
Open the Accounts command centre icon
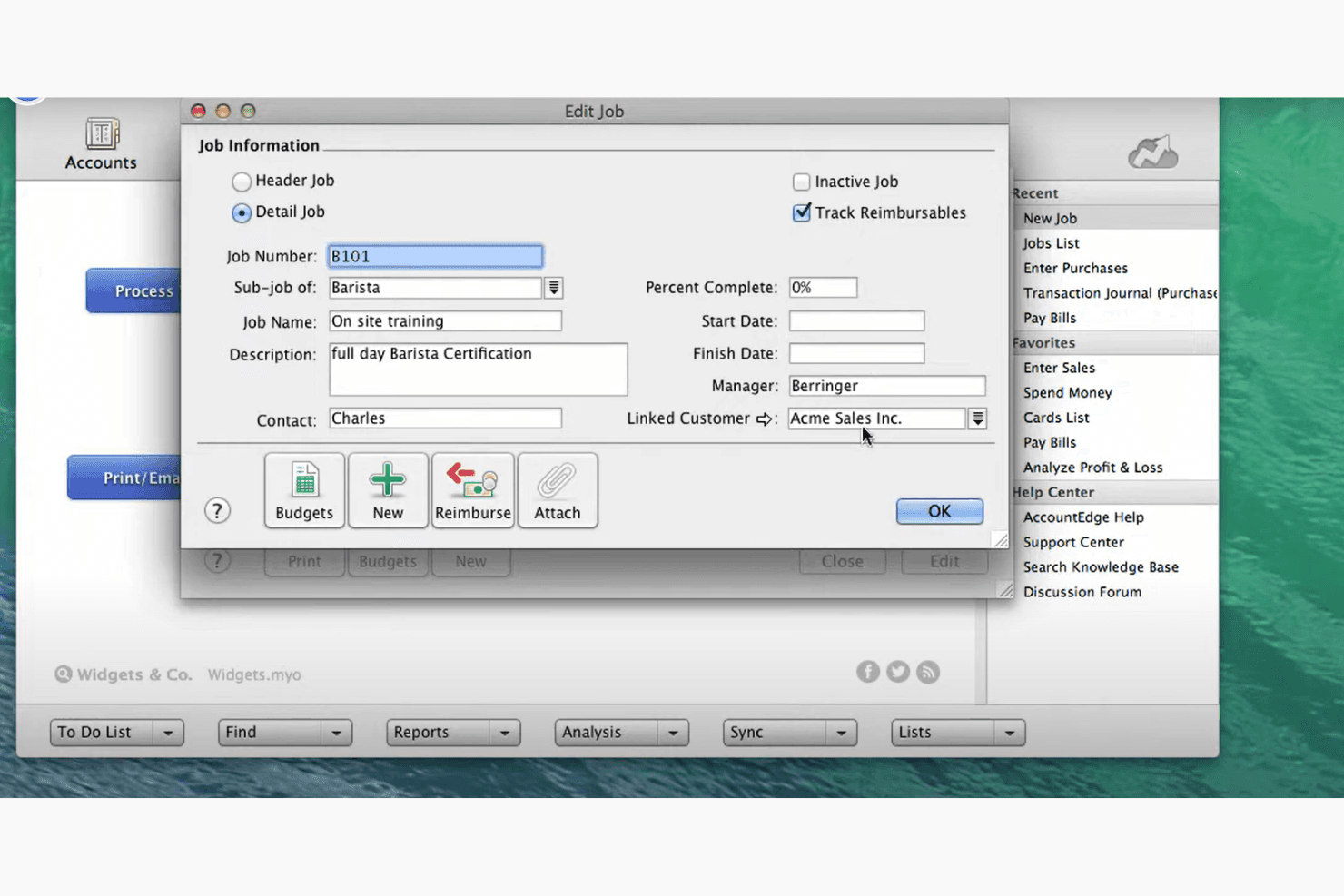[x=101, y=144]
